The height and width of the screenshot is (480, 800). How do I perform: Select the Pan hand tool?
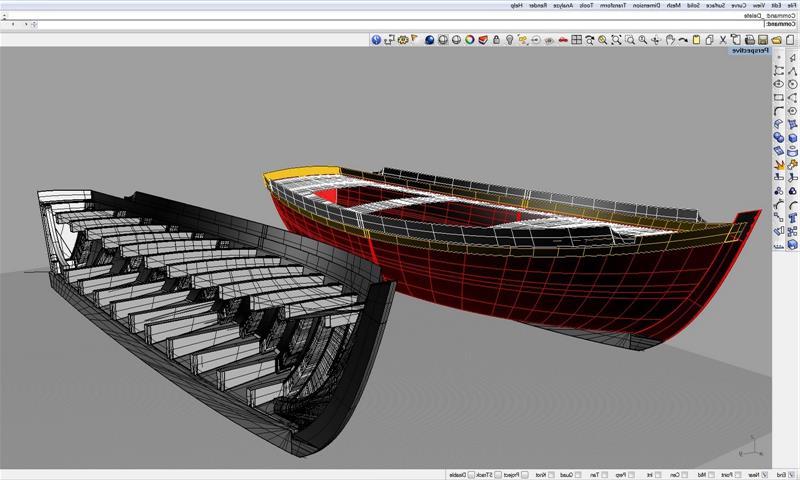669,40
